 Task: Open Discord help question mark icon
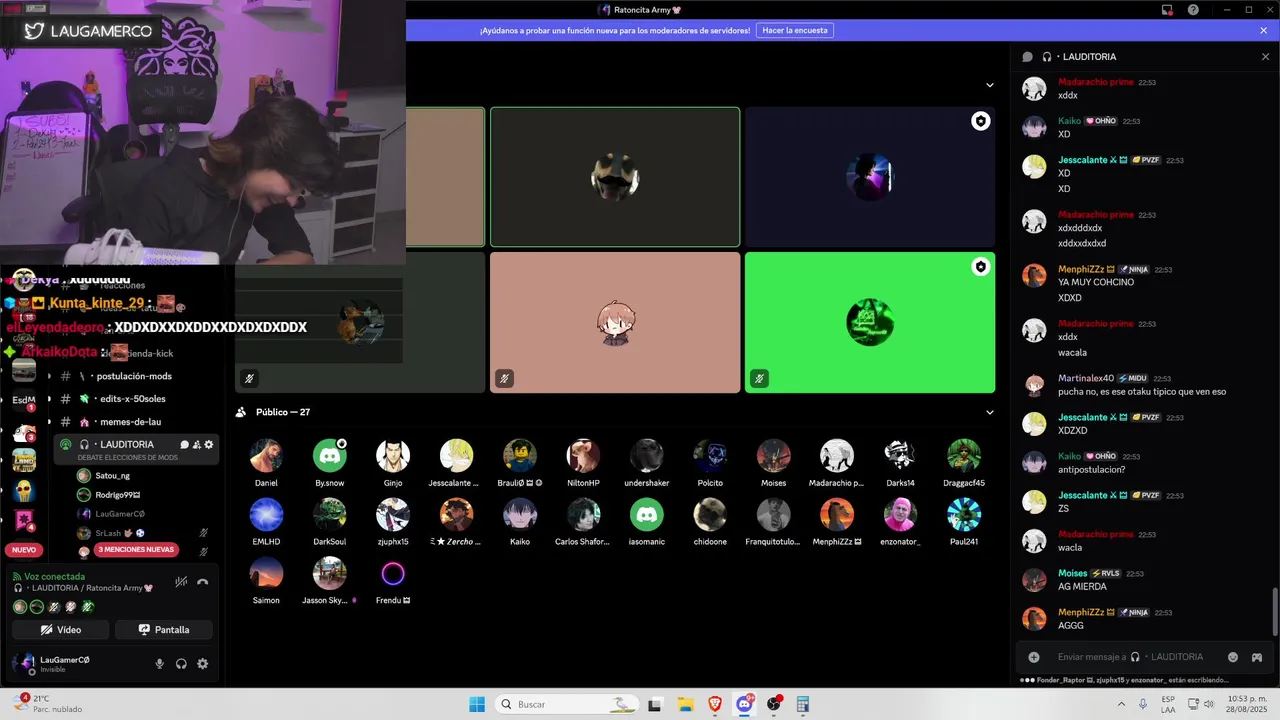1193,10
